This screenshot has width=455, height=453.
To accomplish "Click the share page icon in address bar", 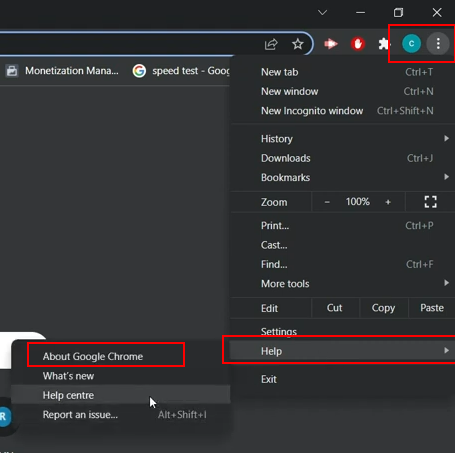I will coord(271,44).
